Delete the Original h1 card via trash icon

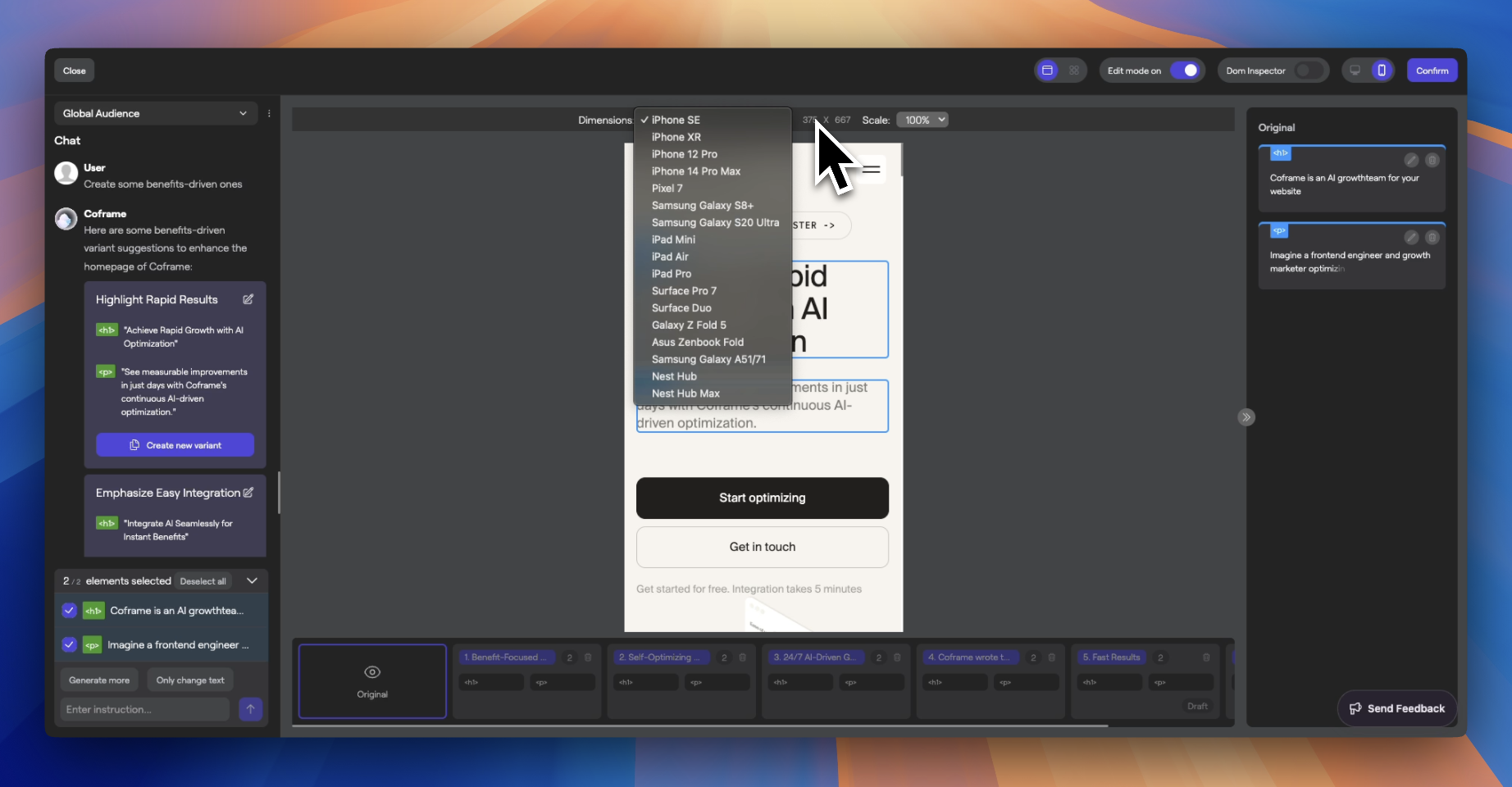[1432, 160]
